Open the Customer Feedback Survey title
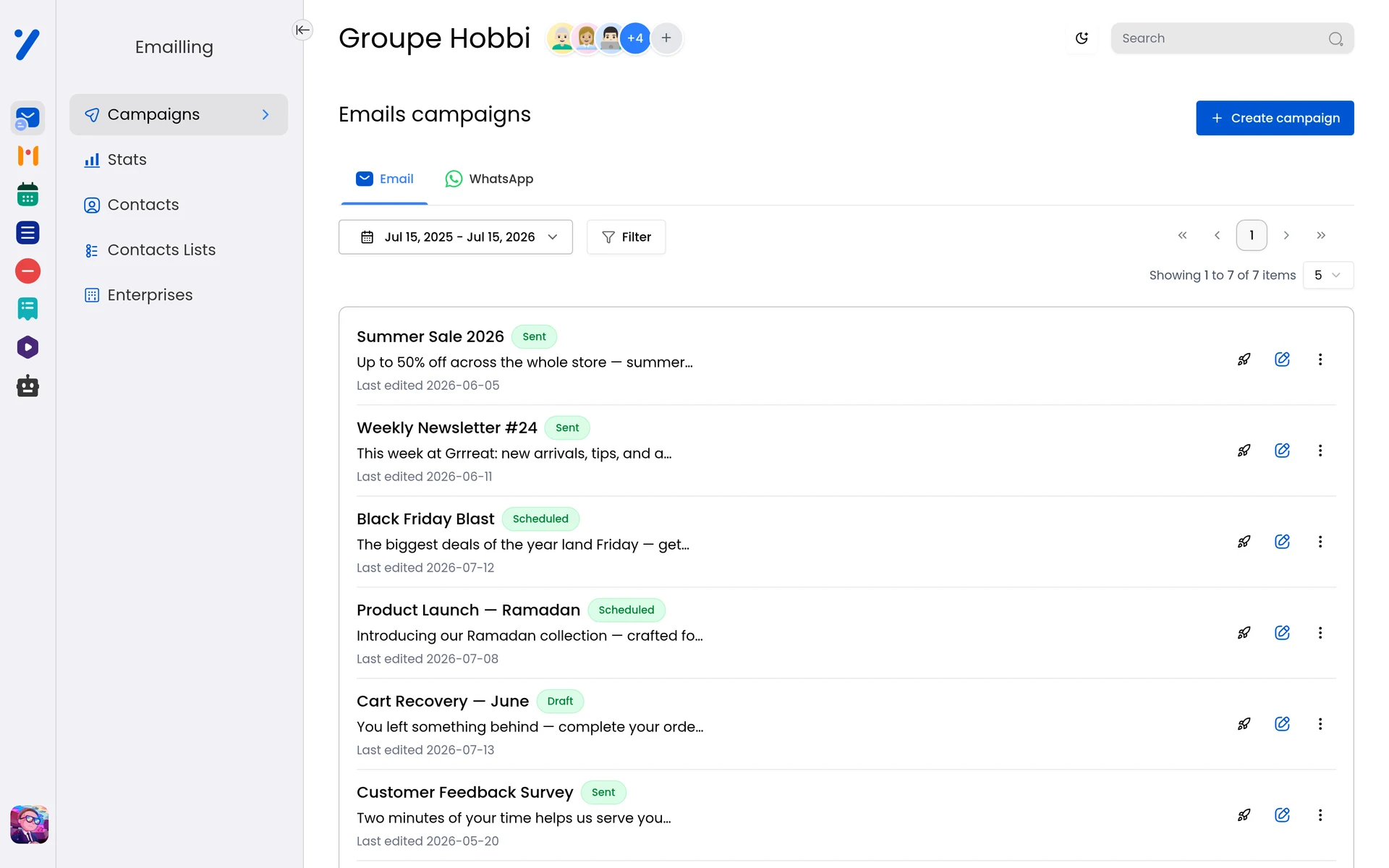 pos(464,793)
